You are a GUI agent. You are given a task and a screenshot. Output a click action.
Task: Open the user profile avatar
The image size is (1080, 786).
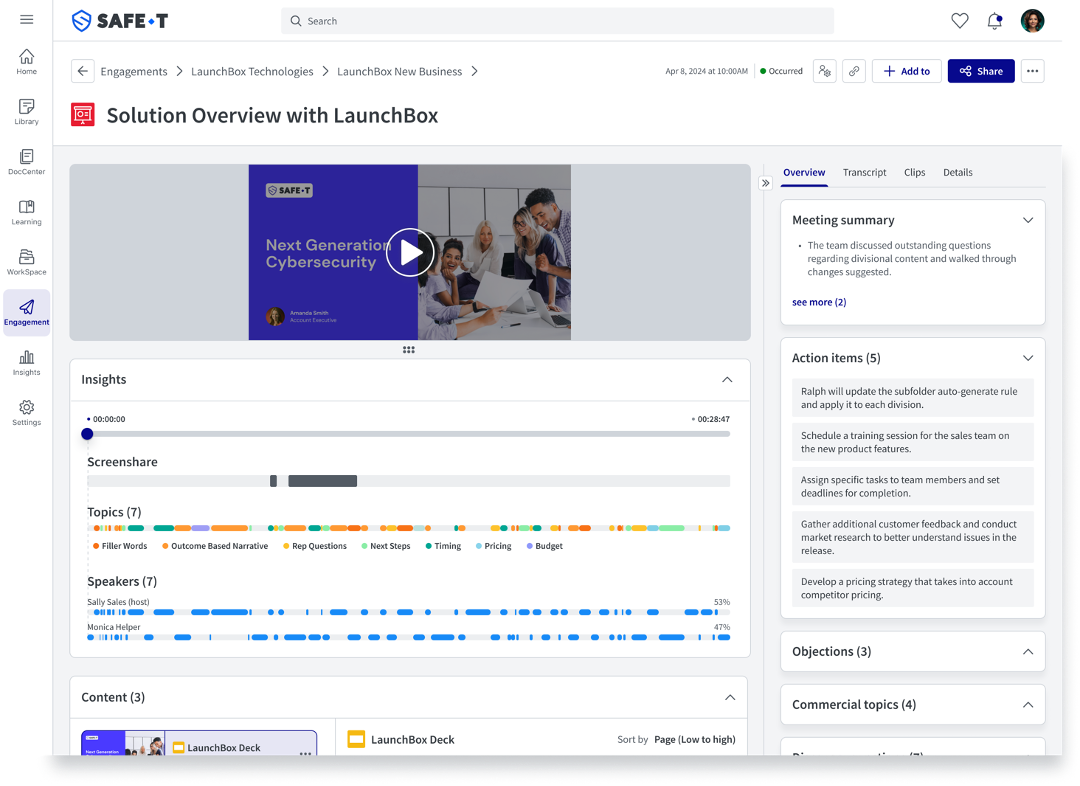point(1032,21)
